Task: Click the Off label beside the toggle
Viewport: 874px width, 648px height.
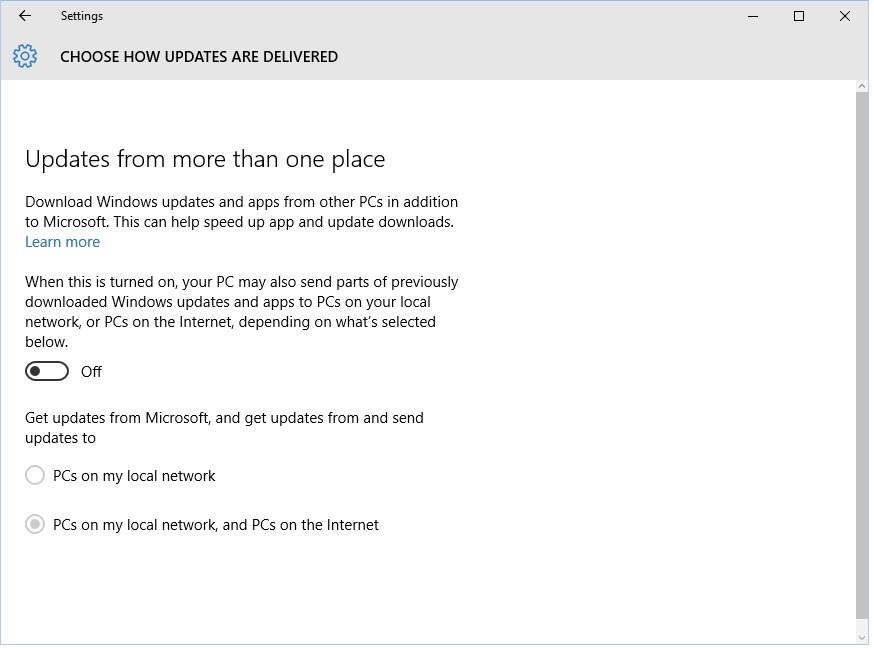Action: pos(91,371)
